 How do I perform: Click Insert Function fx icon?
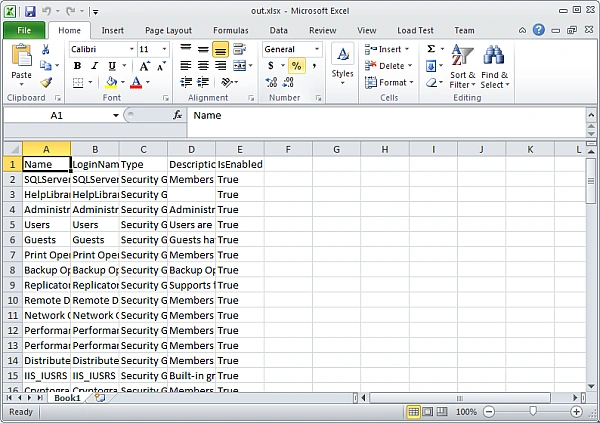tap(178, 115)
